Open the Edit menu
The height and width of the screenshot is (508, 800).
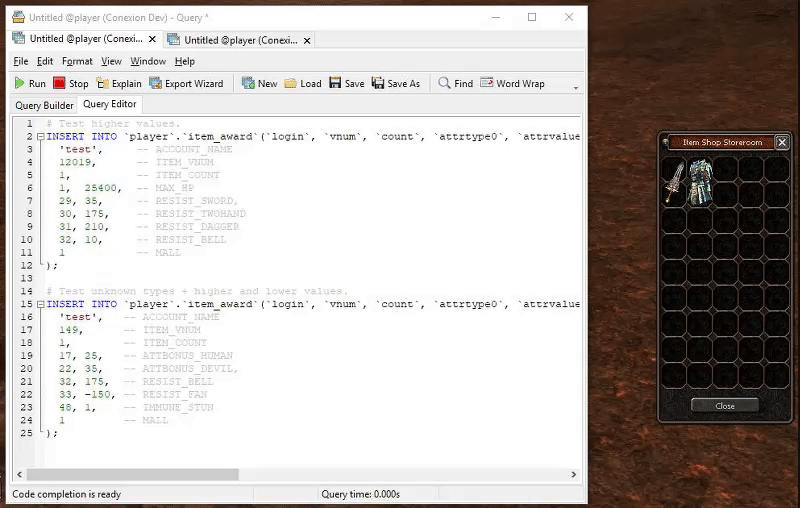point(45,61)
